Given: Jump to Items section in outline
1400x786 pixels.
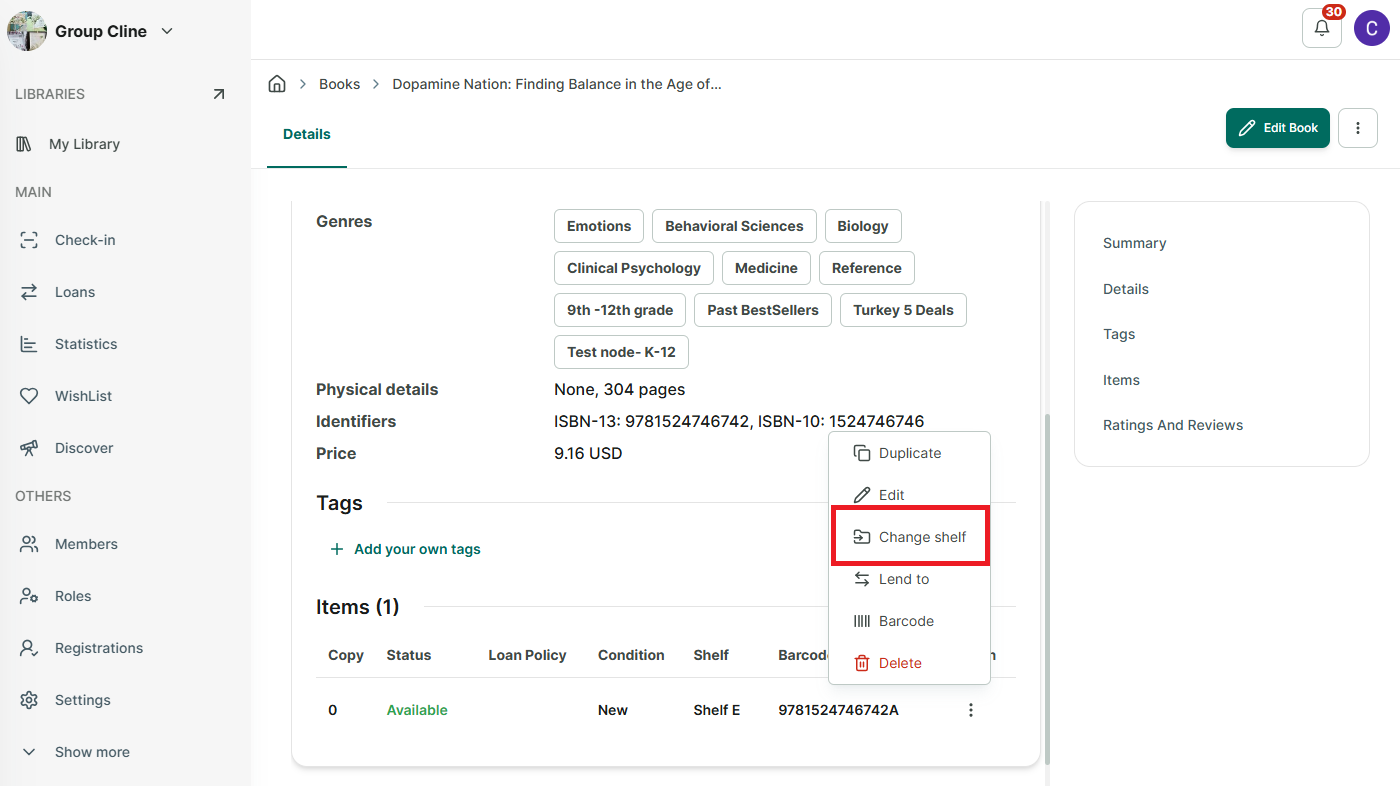Looking at the screenshot, I should point(1121,380).
